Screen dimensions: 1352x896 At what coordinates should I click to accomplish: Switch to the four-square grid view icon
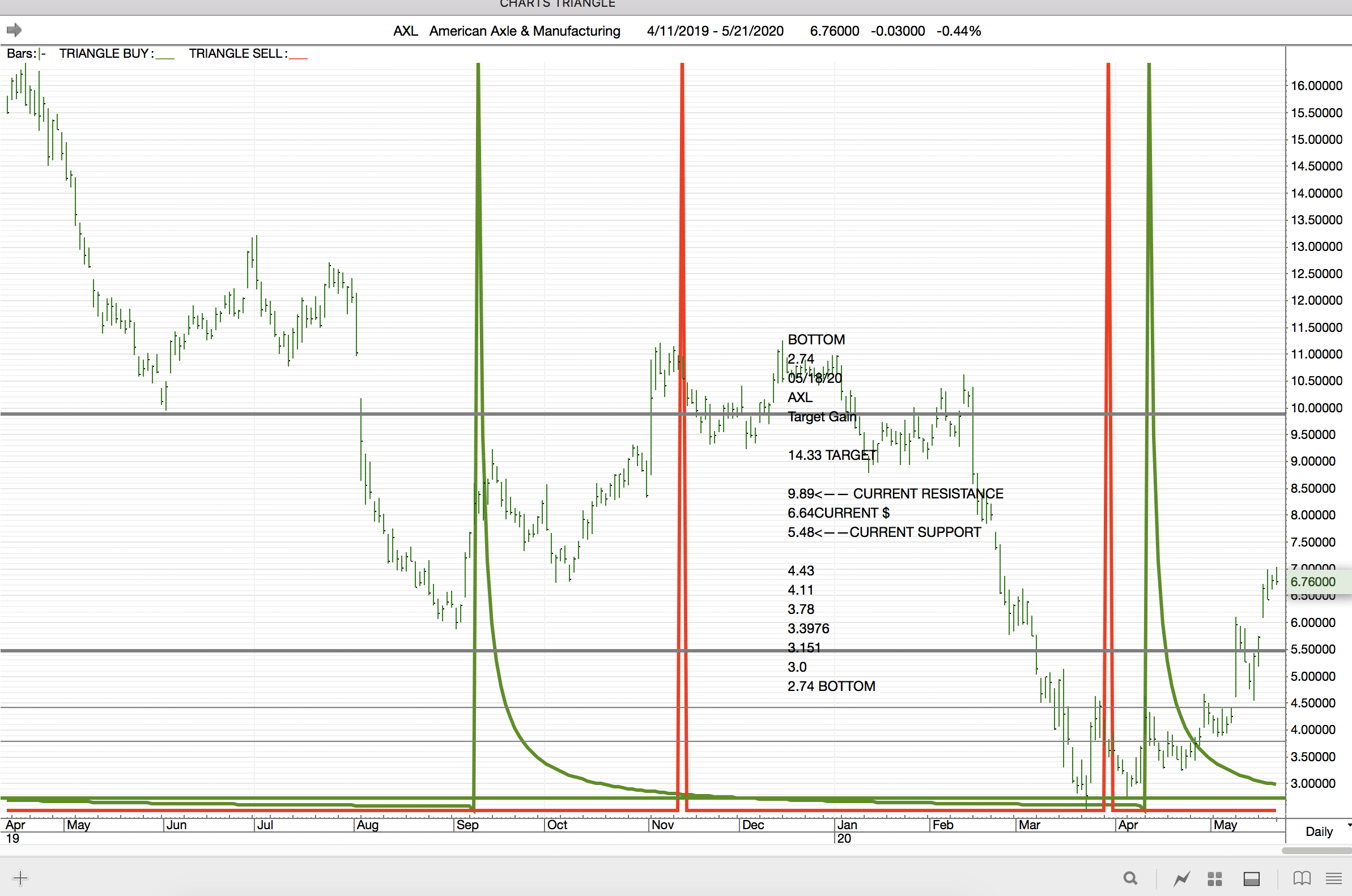[1215, 878]
